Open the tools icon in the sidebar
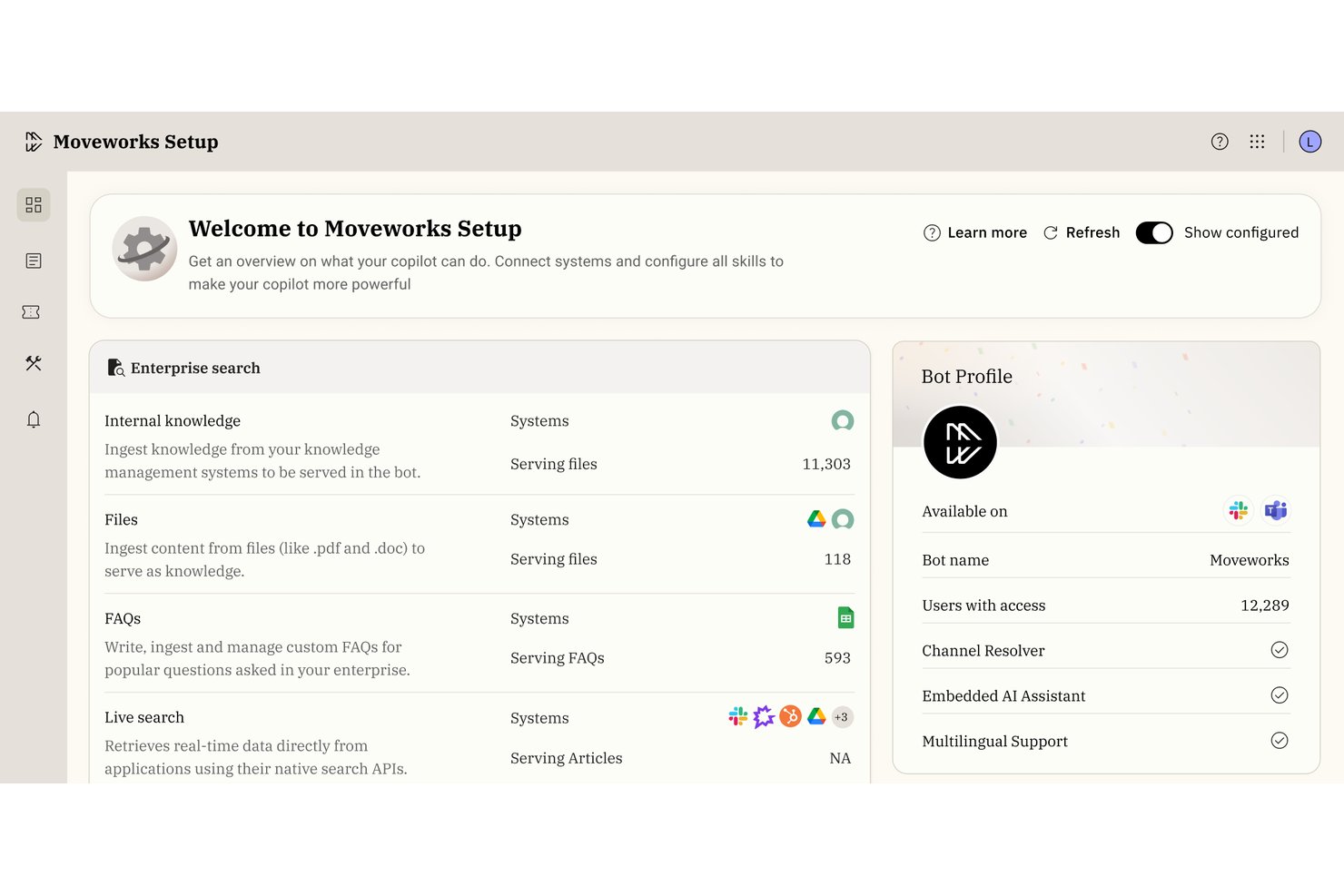 (x=34, y=363)
